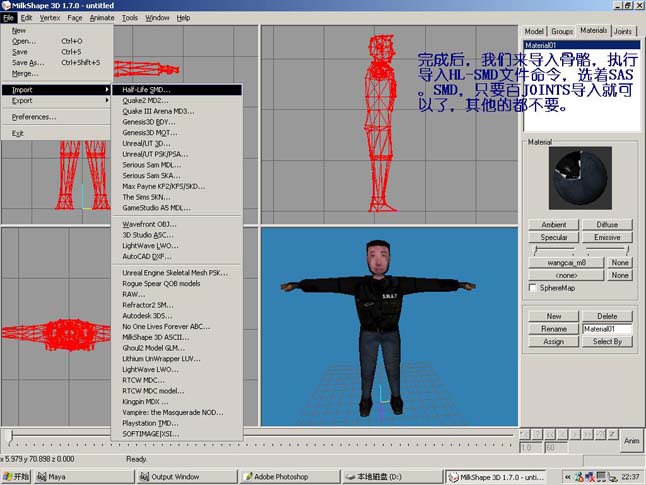This screenshot has width=646, height=485.
Task: Click the question mark animation button
Action: click(x=537, y=434)
